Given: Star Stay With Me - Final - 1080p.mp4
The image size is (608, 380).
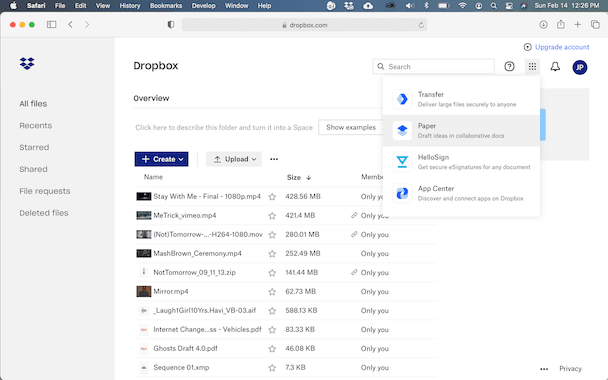Looking at the screenshot, I should [x=272, y=197].
